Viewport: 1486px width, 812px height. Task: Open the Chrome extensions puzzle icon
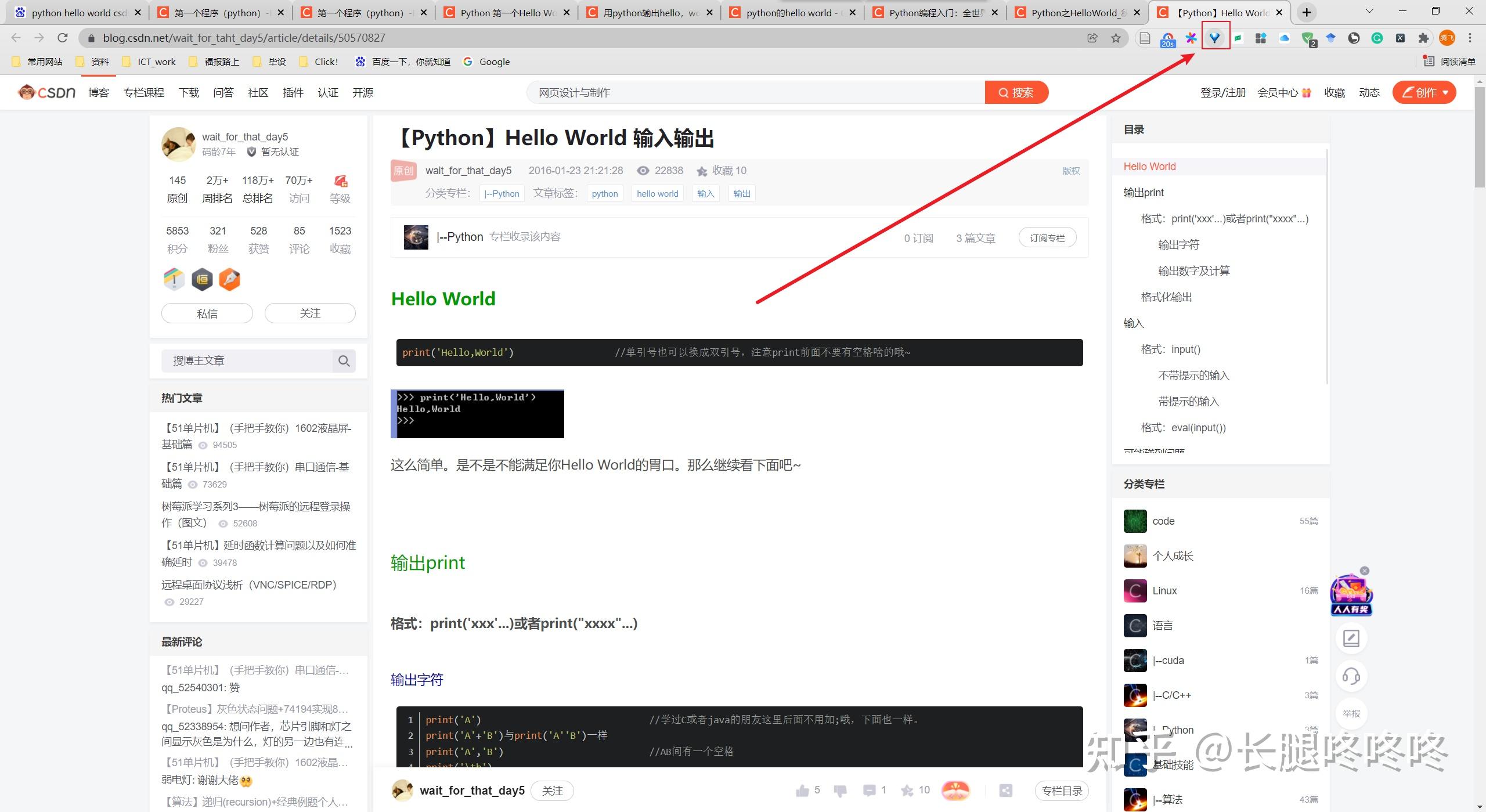click(x=1423, y=38)
